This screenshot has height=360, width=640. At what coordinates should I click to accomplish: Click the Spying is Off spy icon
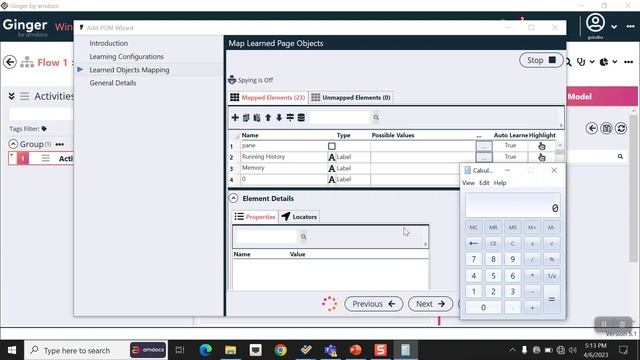point(232,80)
